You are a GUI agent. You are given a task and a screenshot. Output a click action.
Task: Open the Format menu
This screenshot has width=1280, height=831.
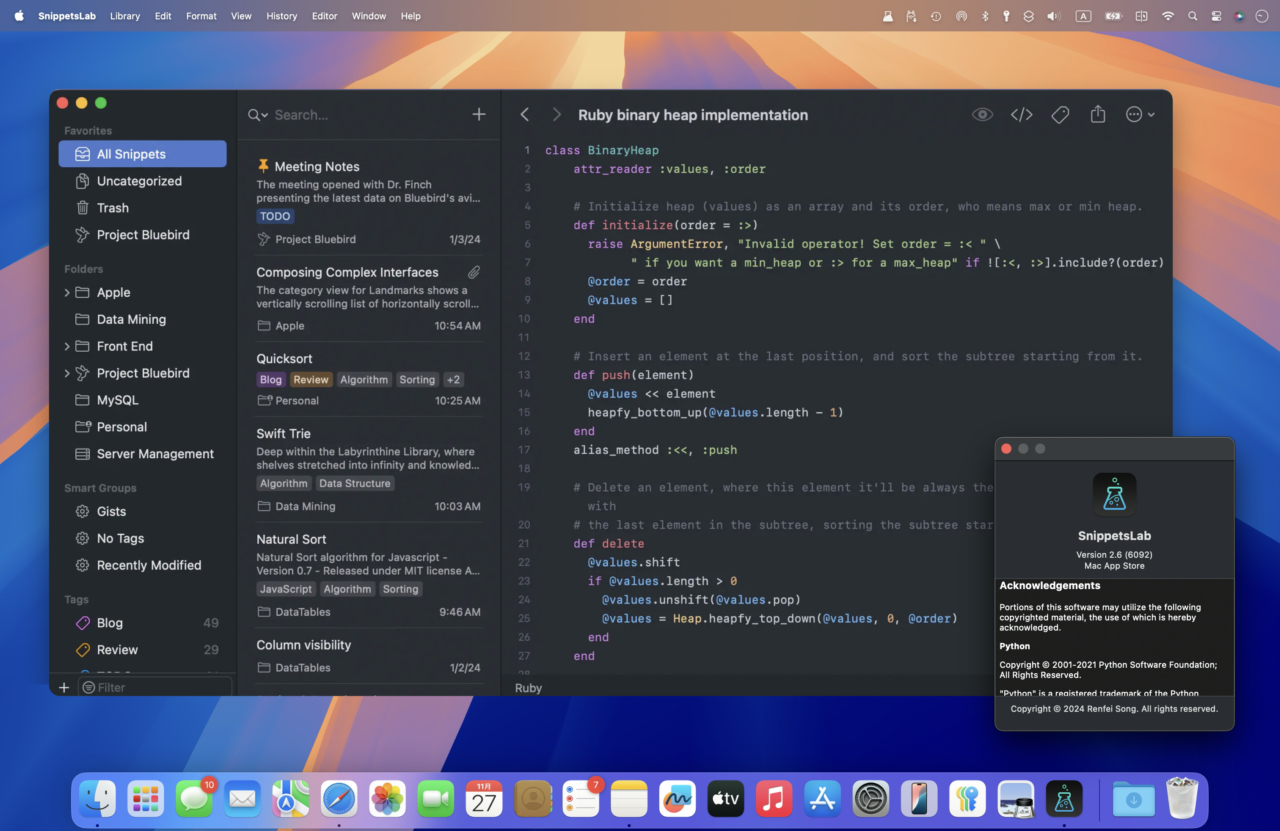coord(201,16)
